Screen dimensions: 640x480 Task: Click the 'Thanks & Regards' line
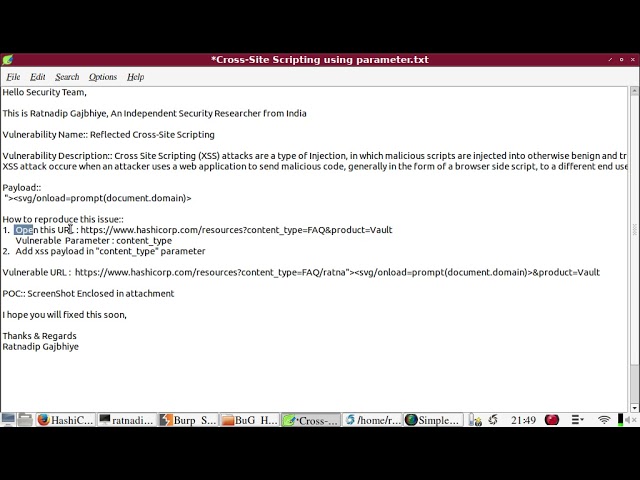(x=40, y=336)
